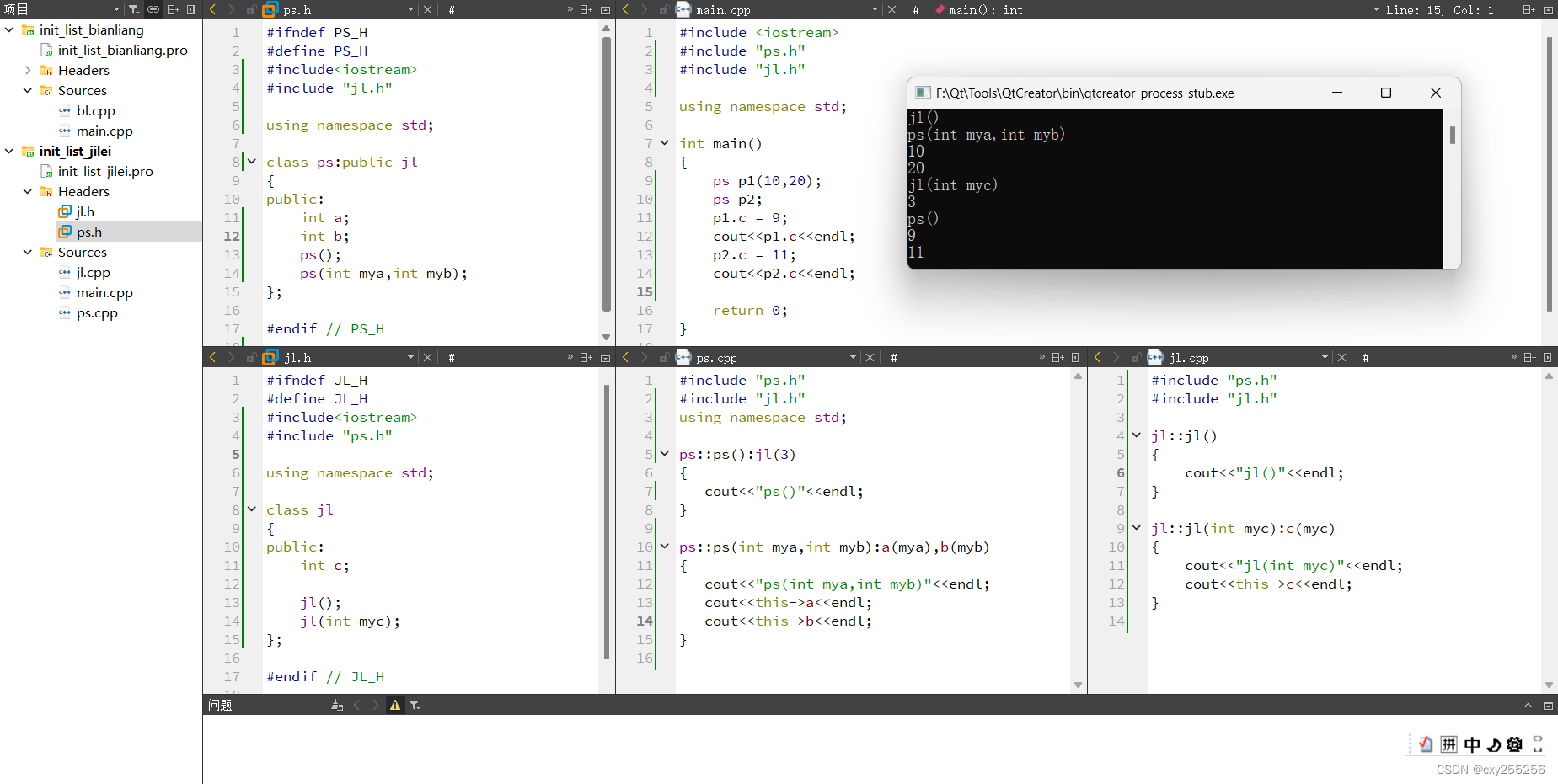
Task: Close the main.cpp document
Action: [893, 9]
